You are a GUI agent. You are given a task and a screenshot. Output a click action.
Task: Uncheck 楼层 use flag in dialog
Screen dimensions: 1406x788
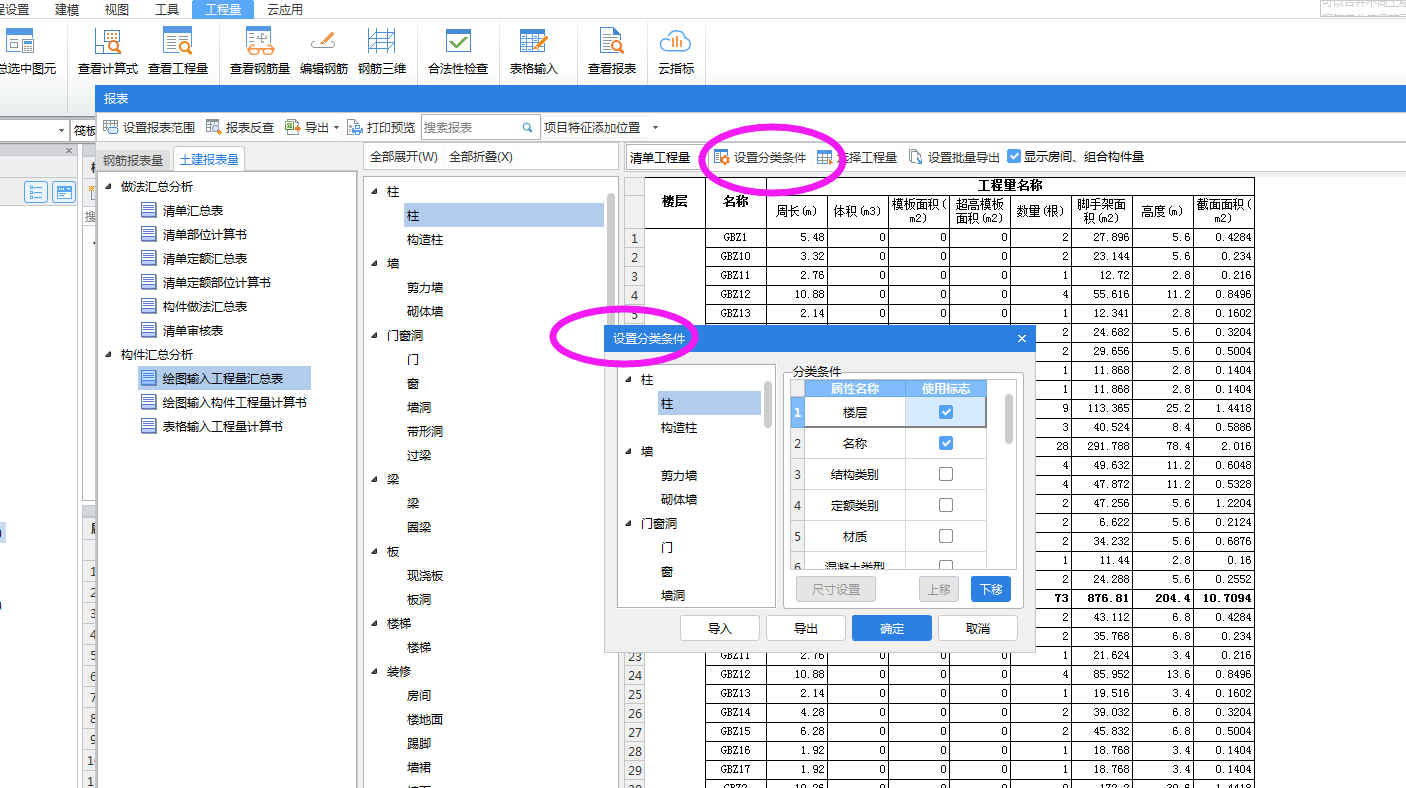(946, 412)
